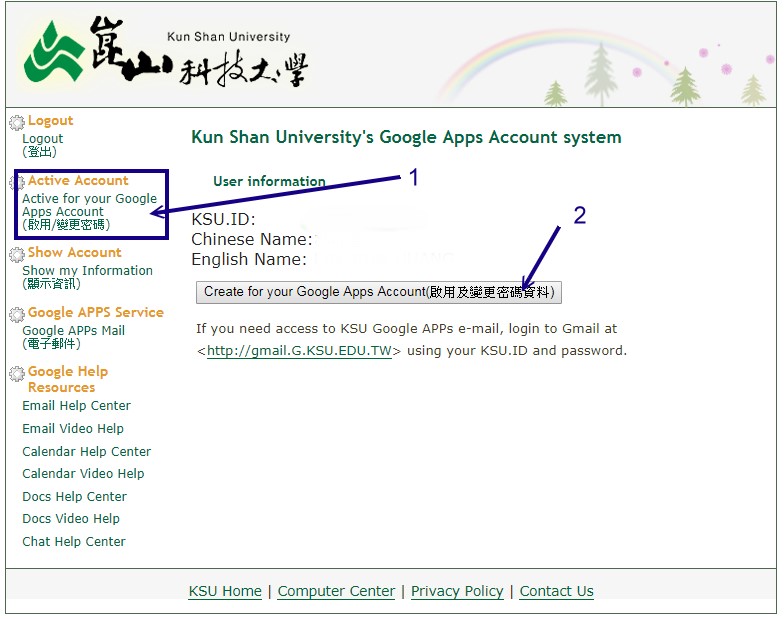Open Chat Help Center
Image resolution: width=784 pixels, height=619 pixels.
tap(74, 542)
